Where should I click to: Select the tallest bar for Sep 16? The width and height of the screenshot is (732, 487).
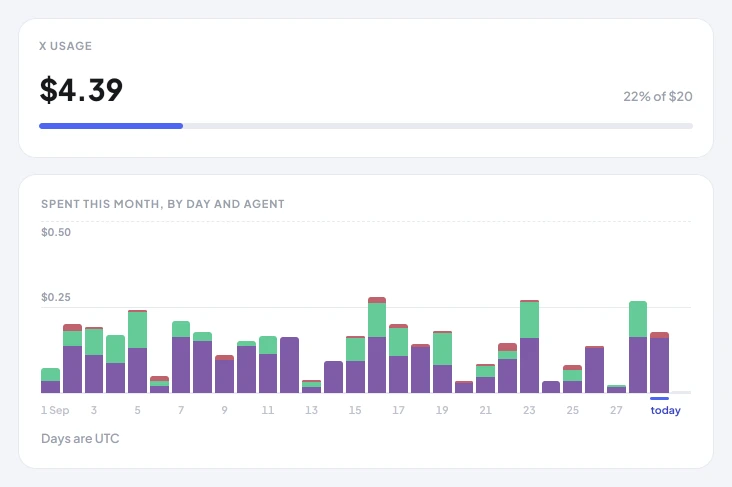click(377, 345)
